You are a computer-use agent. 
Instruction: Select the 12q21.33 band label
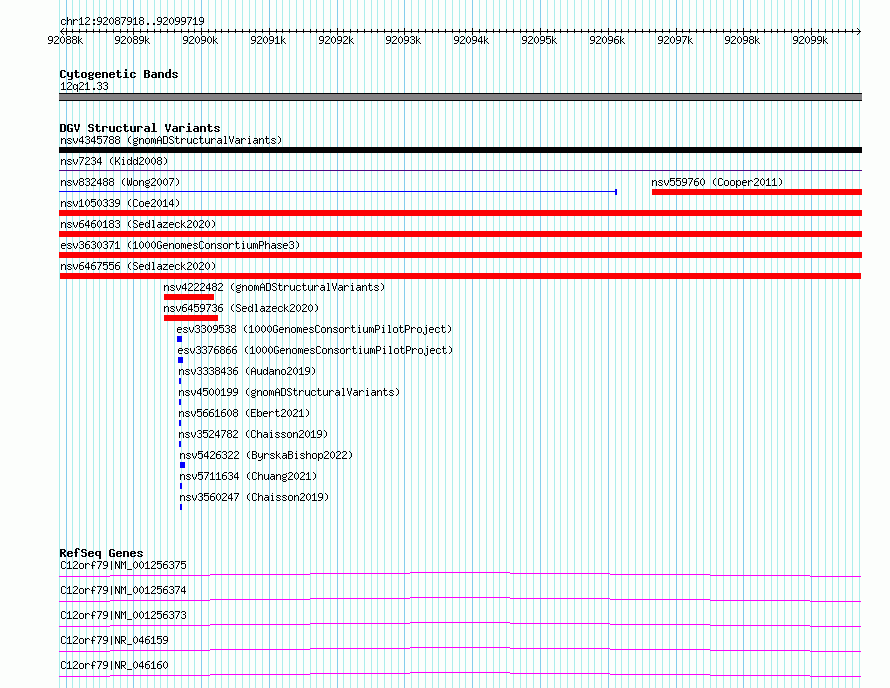coord(84,86)
